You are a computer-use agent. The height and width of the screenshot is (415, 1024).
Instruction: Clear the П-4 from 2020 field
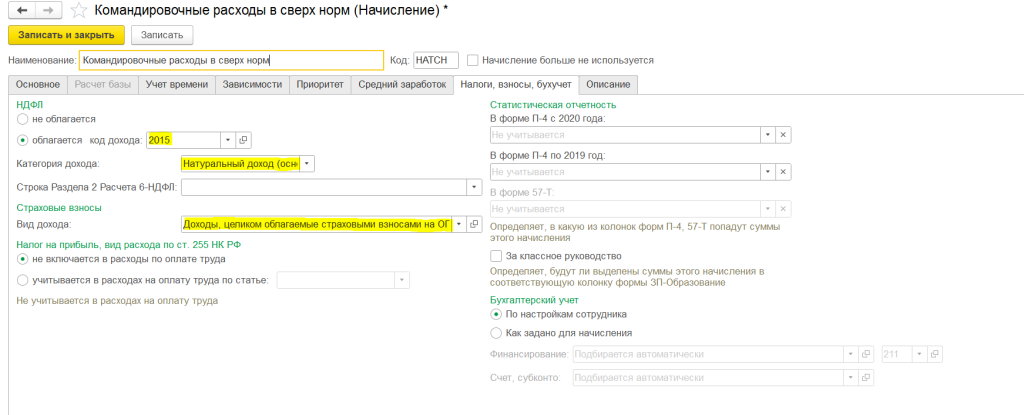click(783, 135)
